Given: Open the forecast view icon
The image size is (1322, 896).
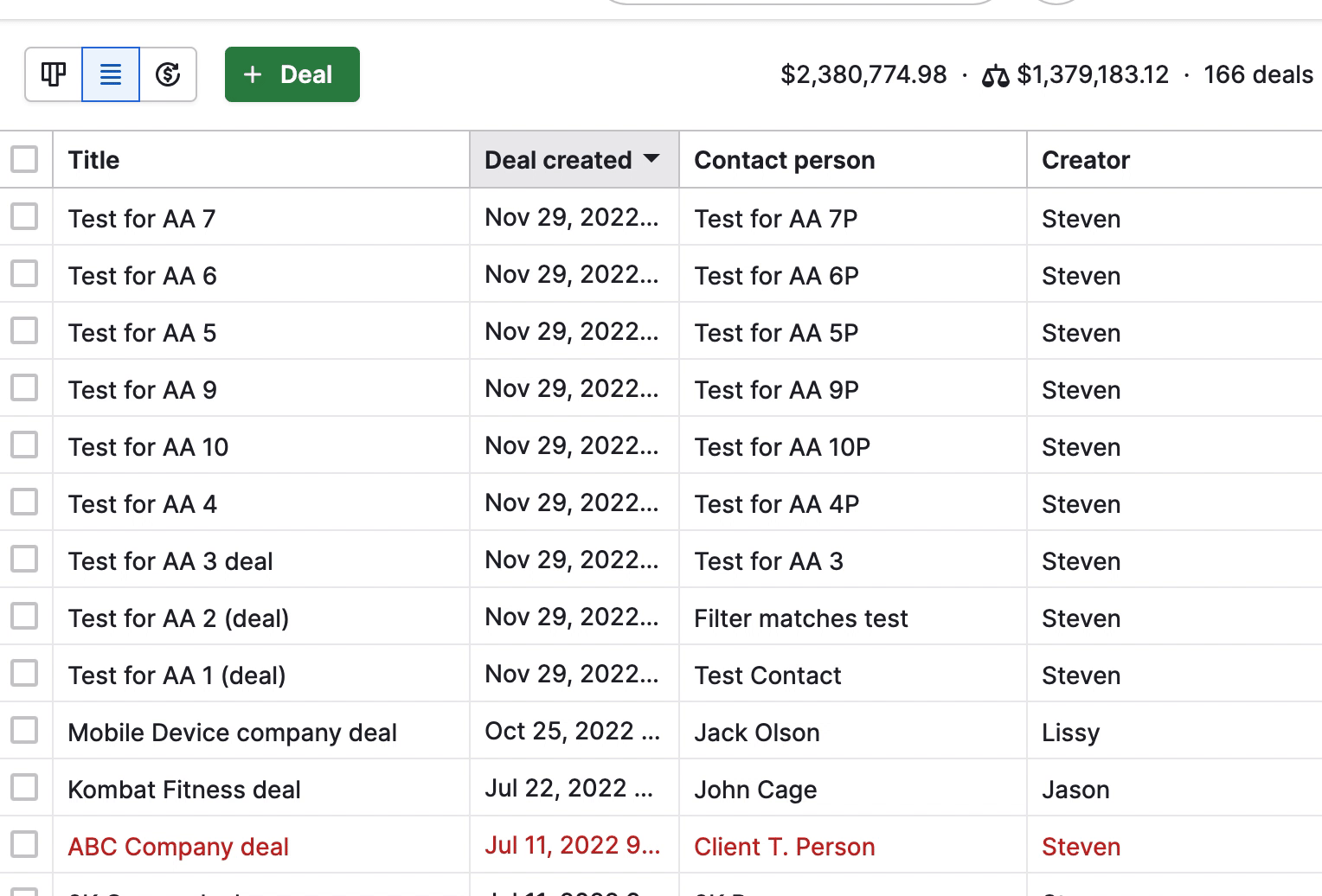Looking at the screenshot, I should point(168,74).
